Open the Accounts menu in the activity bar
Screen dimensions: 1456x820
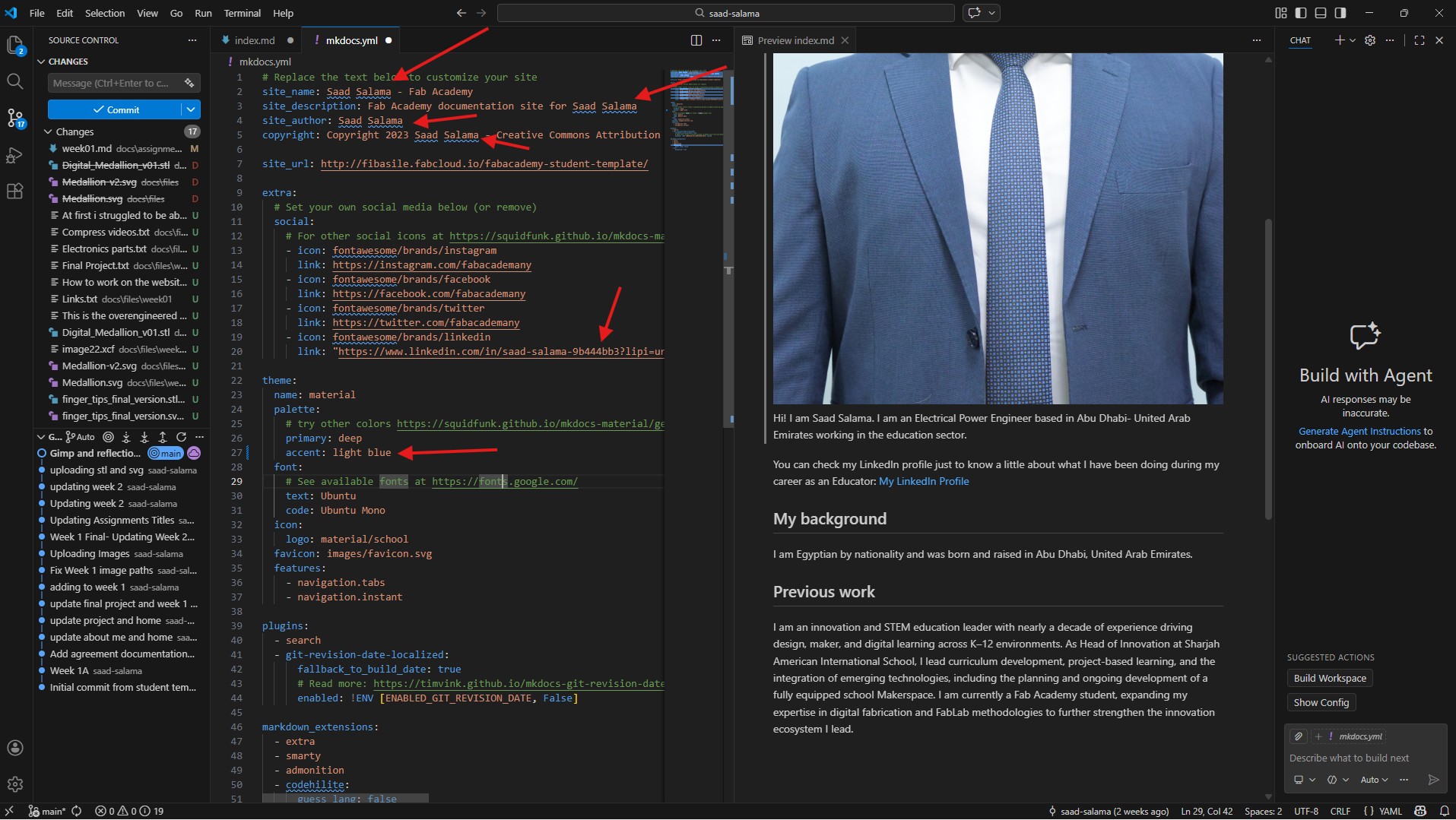point(14,748)
